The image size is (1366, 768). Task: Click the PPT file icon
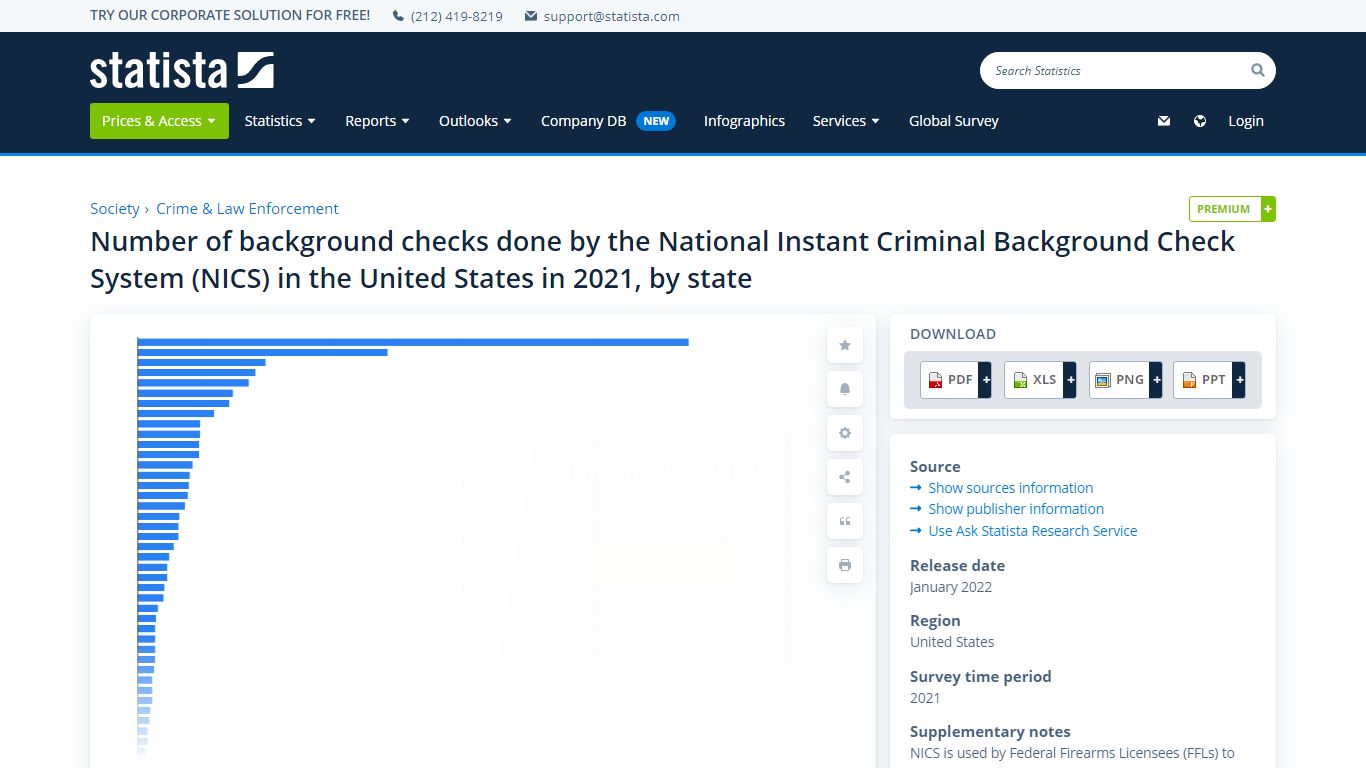(x=1189, y=380)
